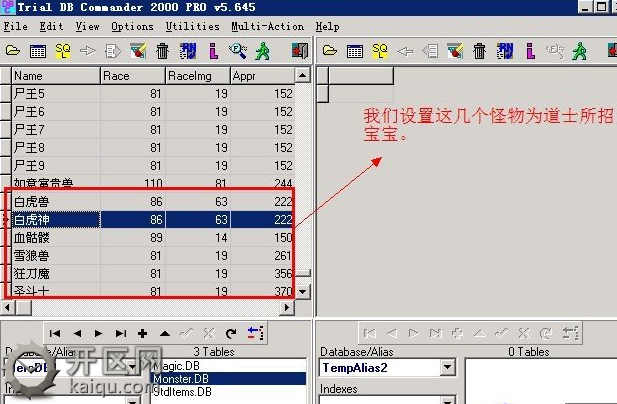Viewport: 617px width, 404px height.
Task: Click the green running man icon in left toolbar
Action: point(263,50)
